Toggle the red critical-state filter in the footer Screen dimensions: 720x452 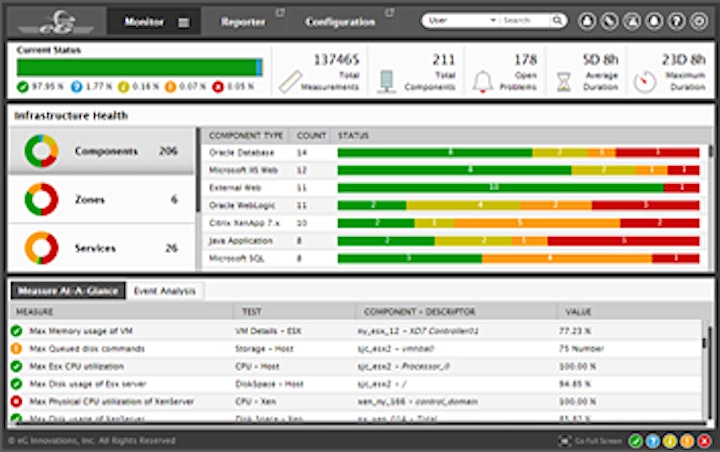pyautogui.click(x=704, y=441)
